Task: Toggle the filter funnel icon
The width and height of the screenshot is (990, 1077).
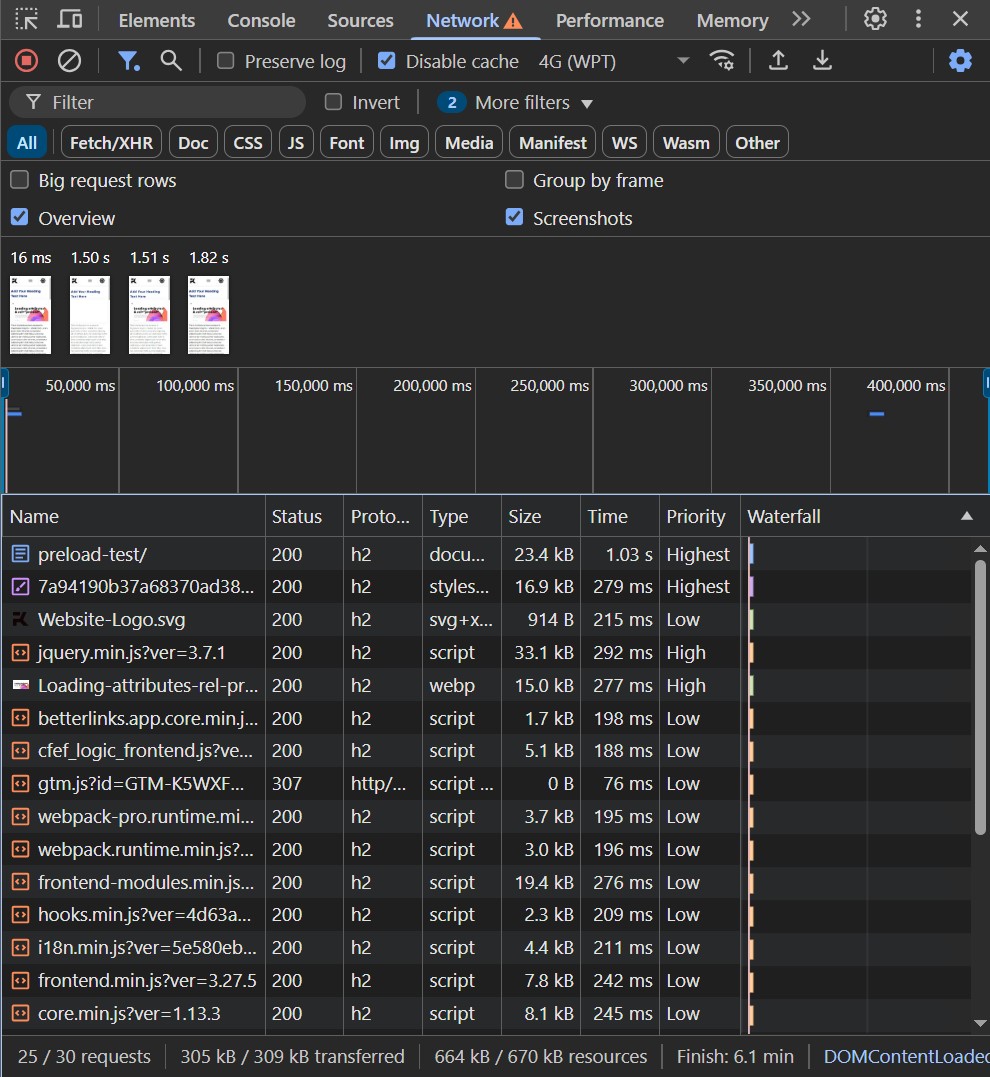Action: point(128,61)
